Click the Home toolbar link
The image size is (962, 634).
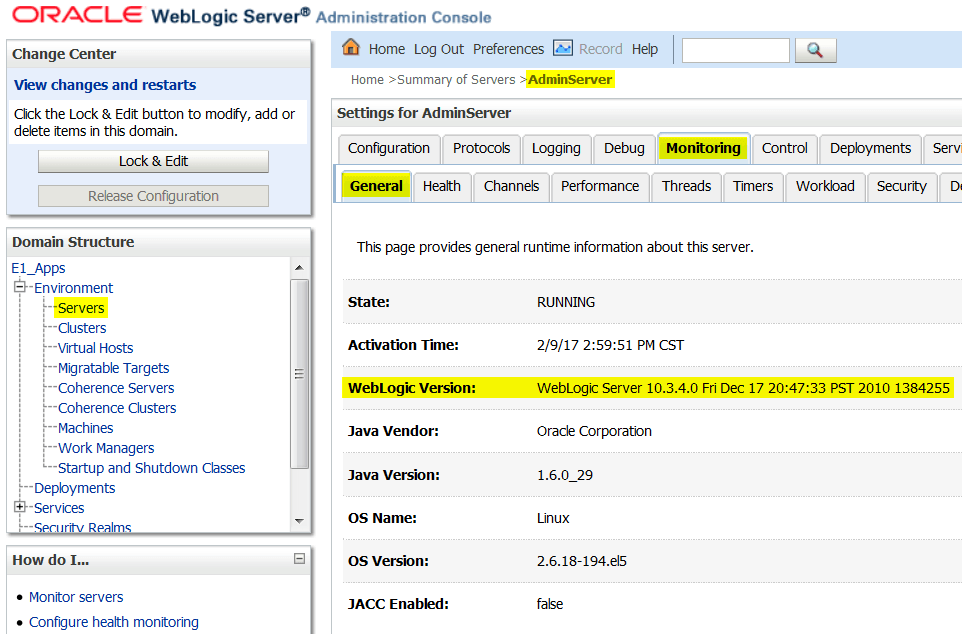(x=387, y=49)
